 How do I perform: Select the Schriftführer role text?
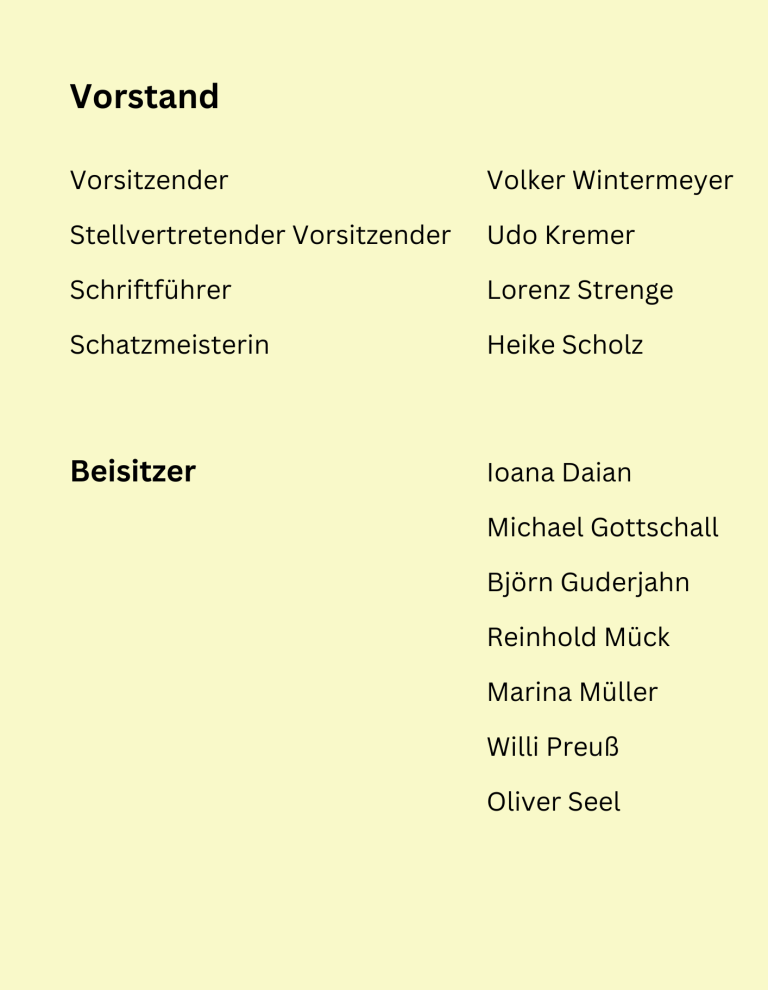150,291
